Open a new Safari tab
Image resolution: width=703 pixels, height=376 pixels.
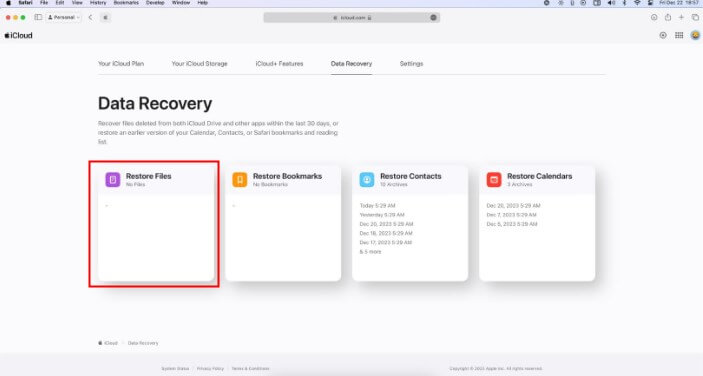pos(681,17)
